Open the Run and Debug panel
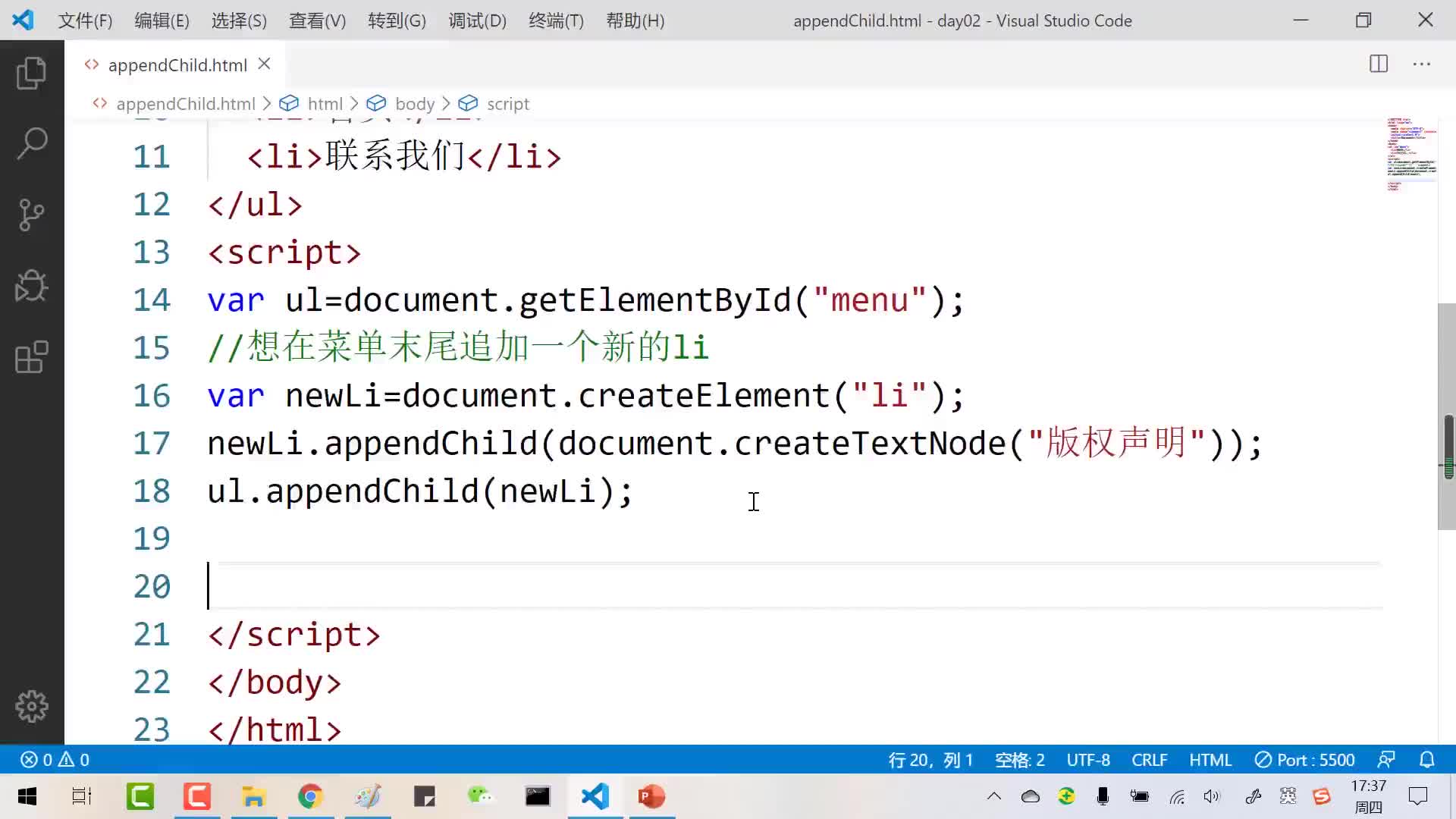This screenshot has height=819, width=1456. pyautogui.click(x=32, y=285)
